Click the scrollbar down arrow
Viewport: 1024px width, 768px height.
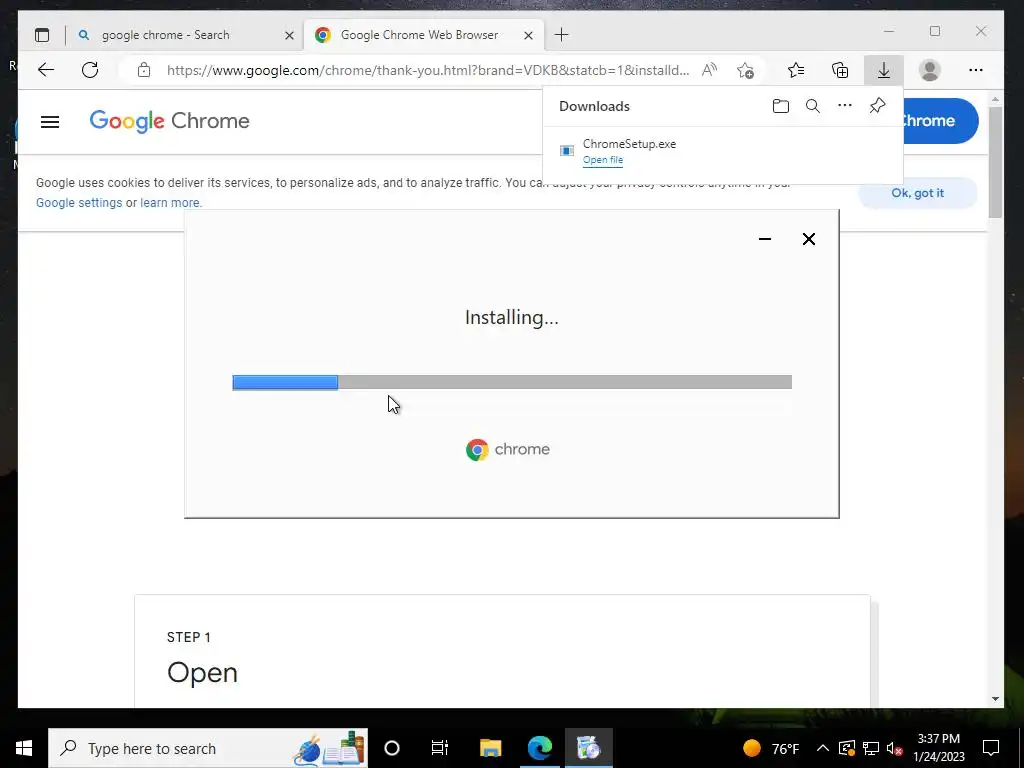pos(995,699)
